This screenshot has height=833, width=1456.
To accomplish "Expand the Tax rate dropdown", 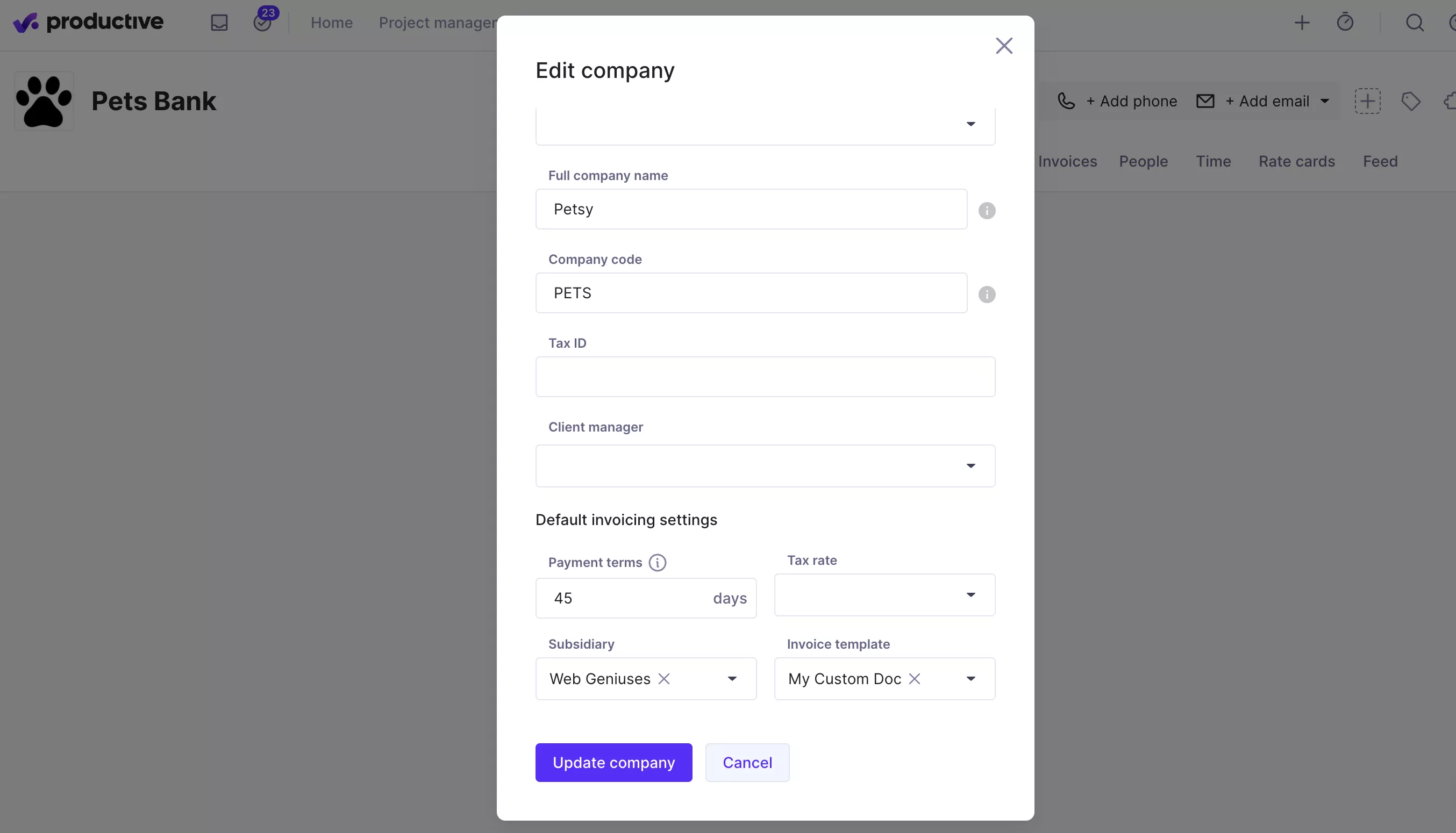I will tap(884, 595).
